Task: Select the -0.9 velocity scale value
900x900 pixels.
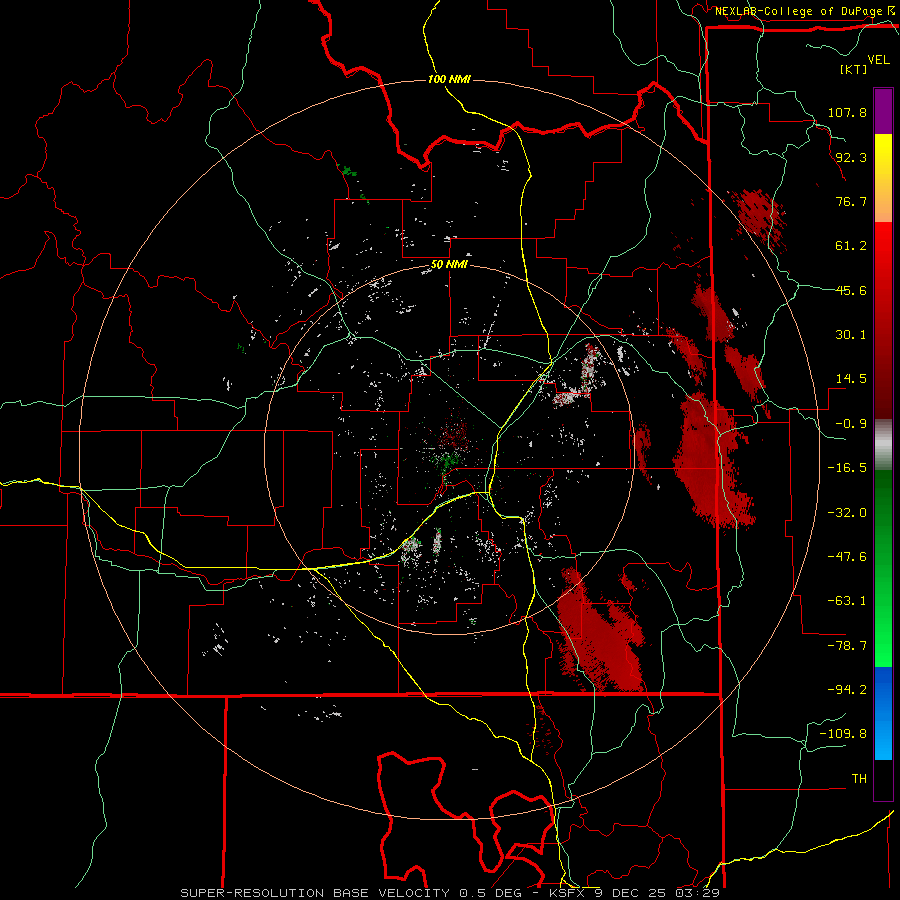Action: 851,424
